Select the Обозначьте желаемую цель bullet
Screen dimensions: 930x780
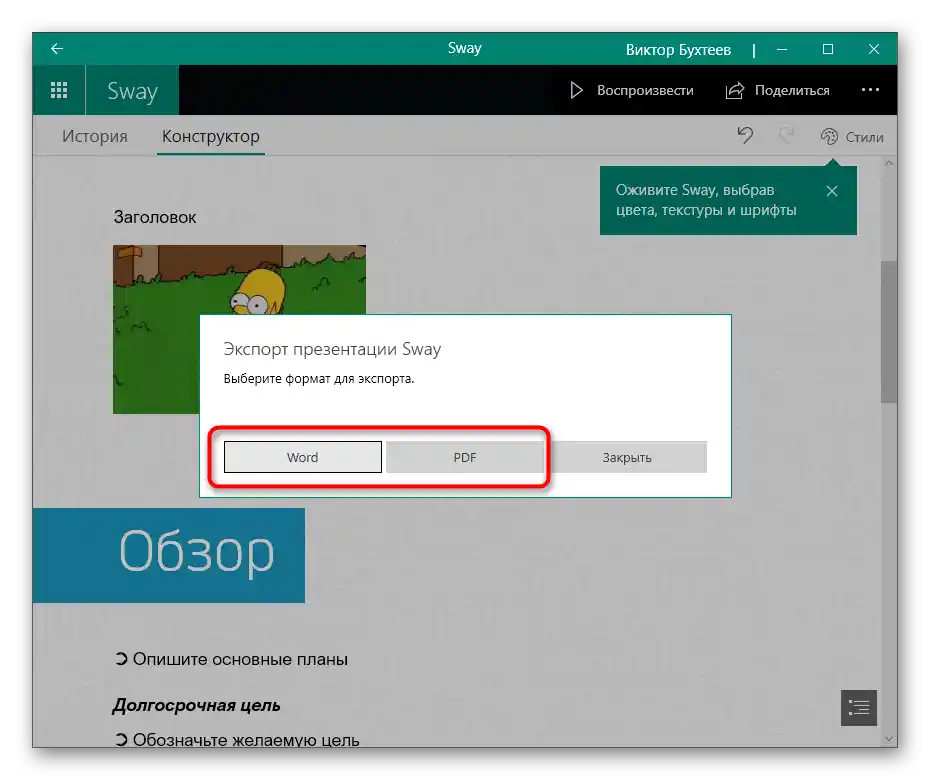[237, 740]
